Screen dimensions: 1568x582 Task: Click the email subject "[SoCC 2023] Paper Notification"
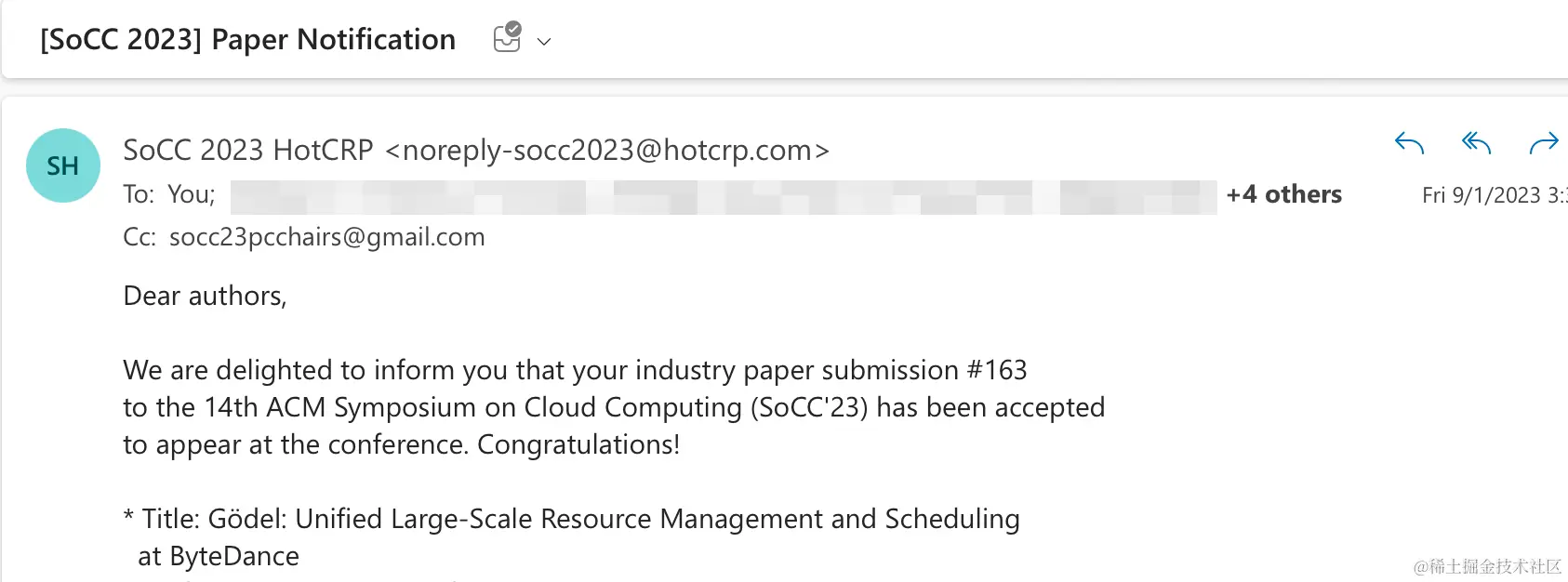pyautogui.click(x=247, y=39)
